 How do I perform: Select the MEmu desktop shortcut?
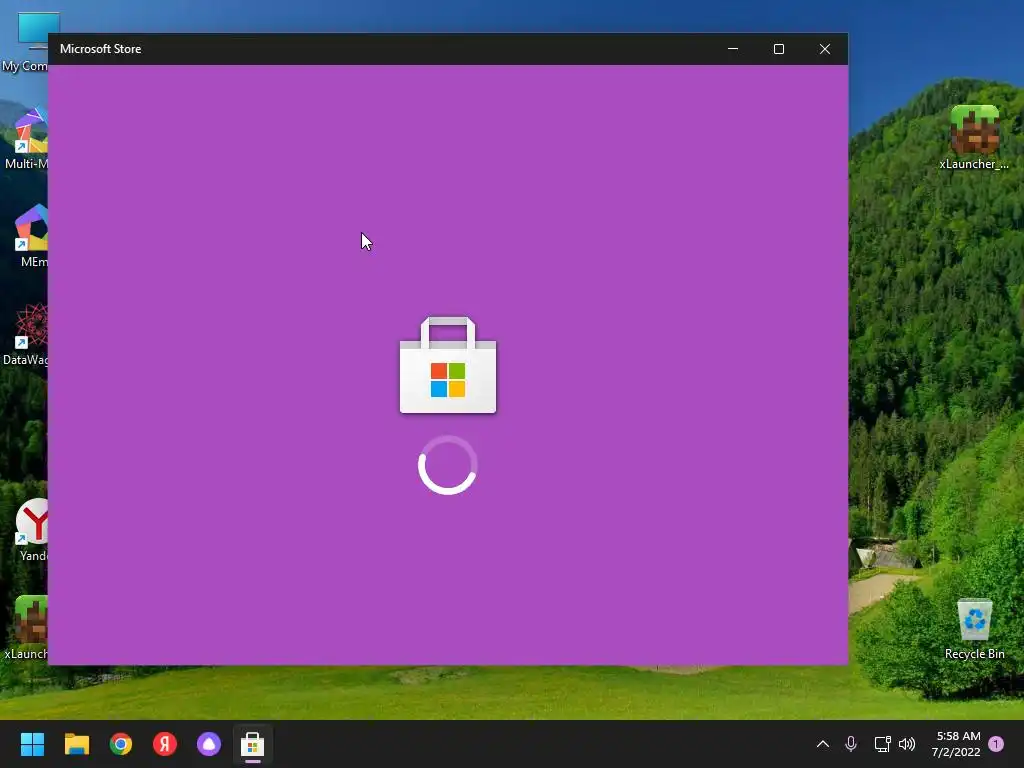[x=31, y=236]
